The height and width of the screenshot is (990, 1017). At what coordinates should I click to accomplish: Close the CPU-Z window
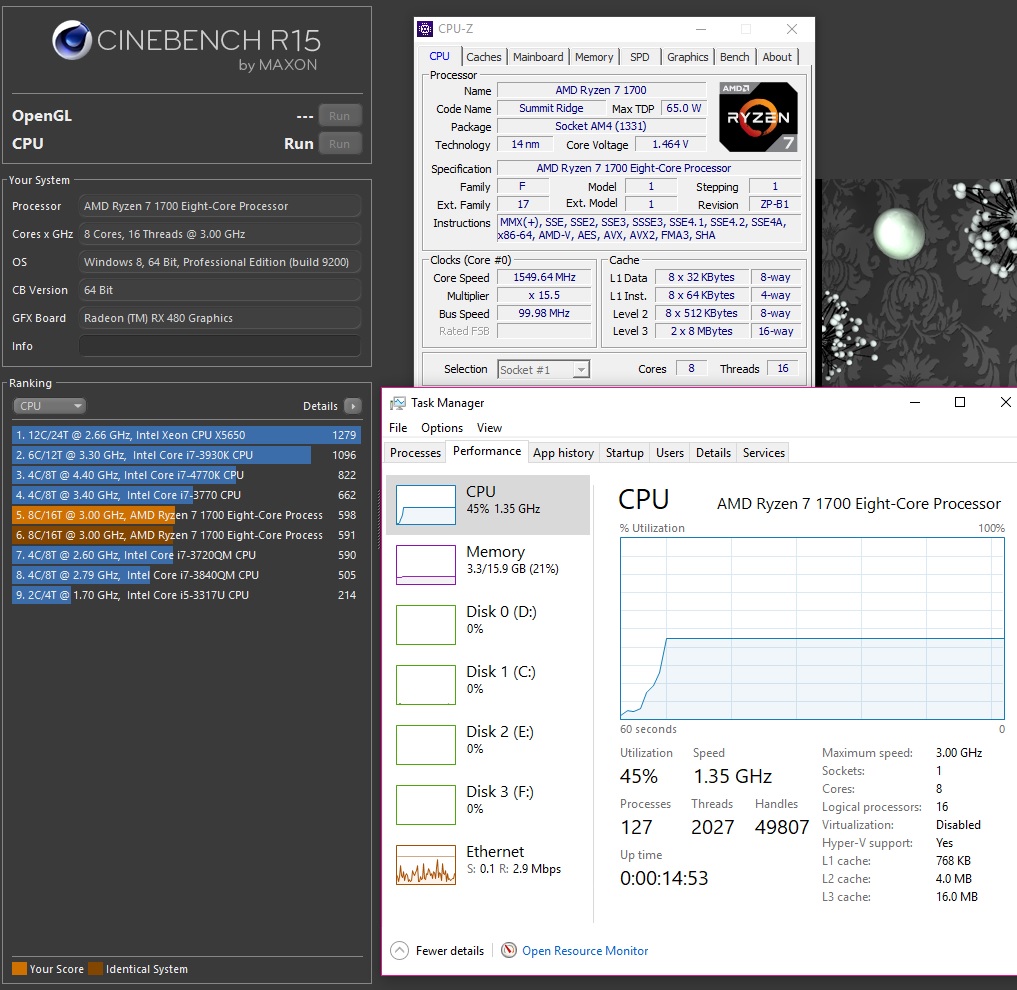[x=792, y=29]
